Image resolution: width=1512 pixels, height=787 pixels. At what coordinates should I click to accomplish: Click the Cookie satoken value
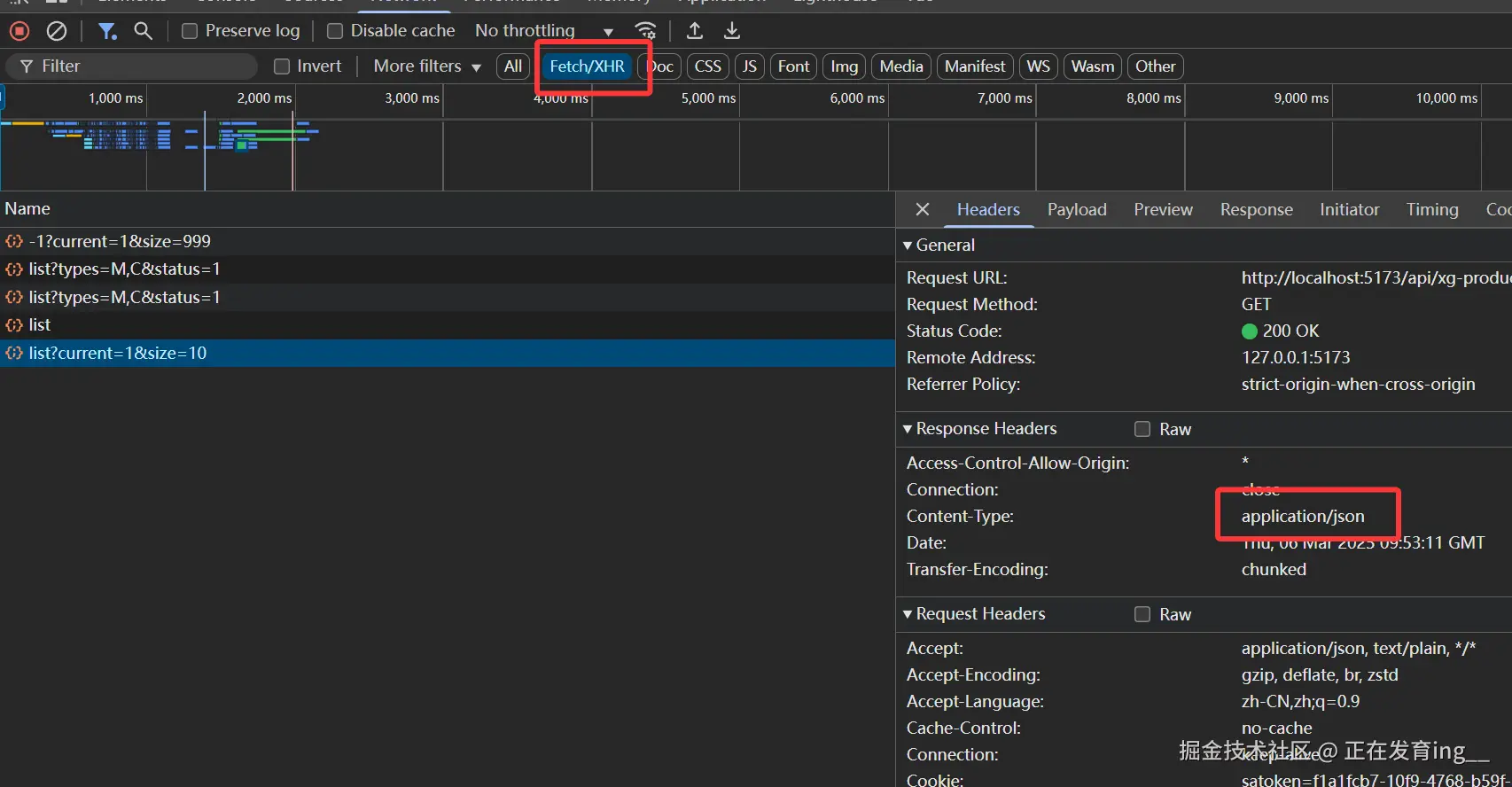click(1376, 780)
